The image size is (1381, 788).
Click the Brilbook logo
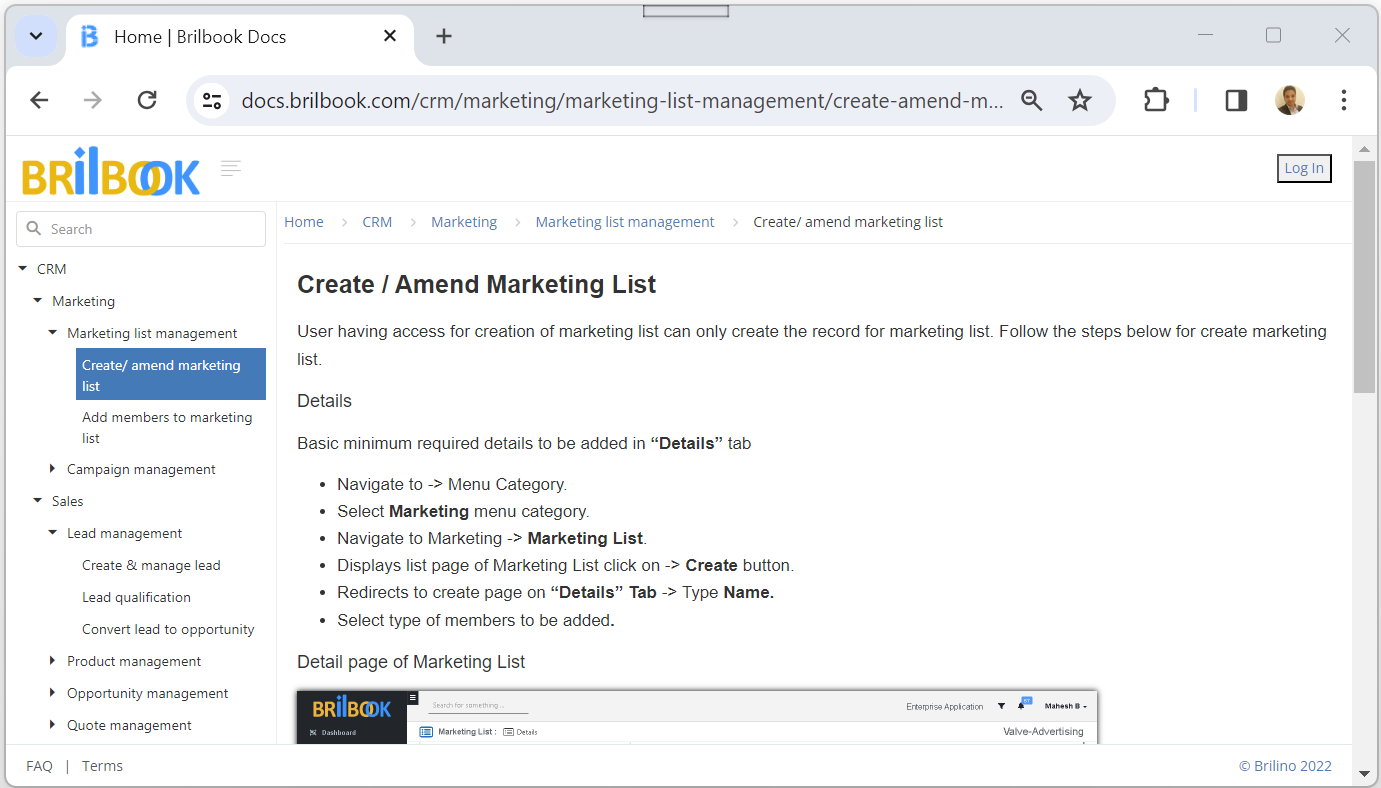point(111,172)
